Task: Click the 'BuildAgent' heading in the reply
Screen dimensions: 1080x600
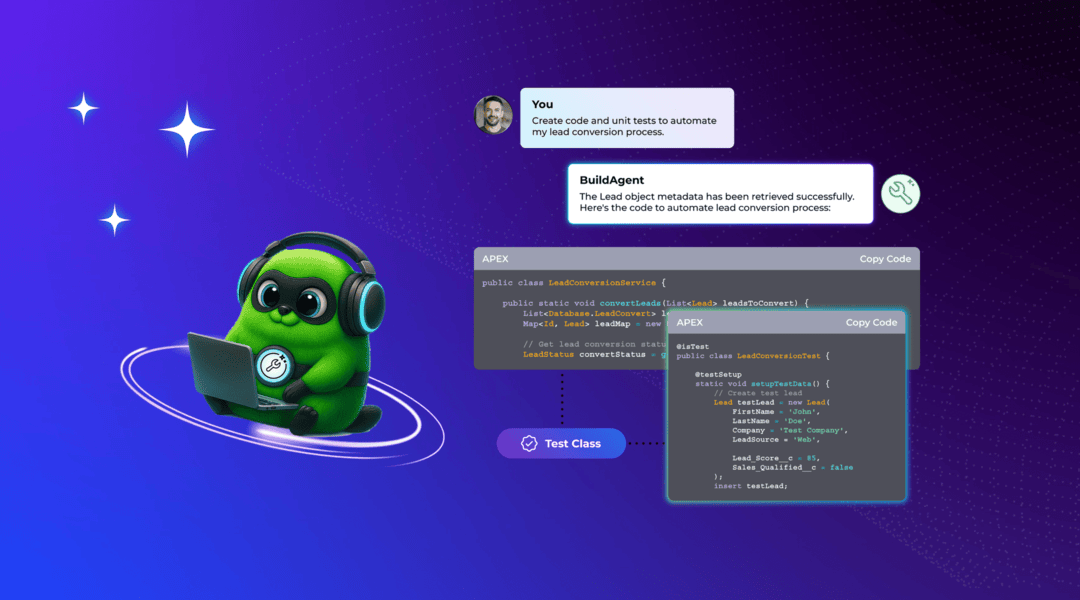Action: point(612,180)
